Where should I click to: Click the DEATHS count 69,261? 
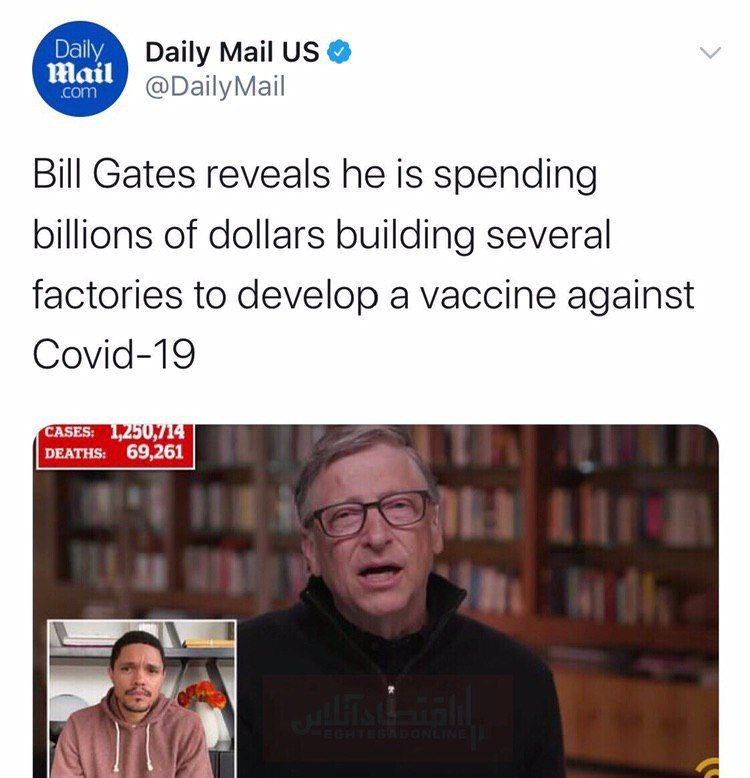(155, 453)
